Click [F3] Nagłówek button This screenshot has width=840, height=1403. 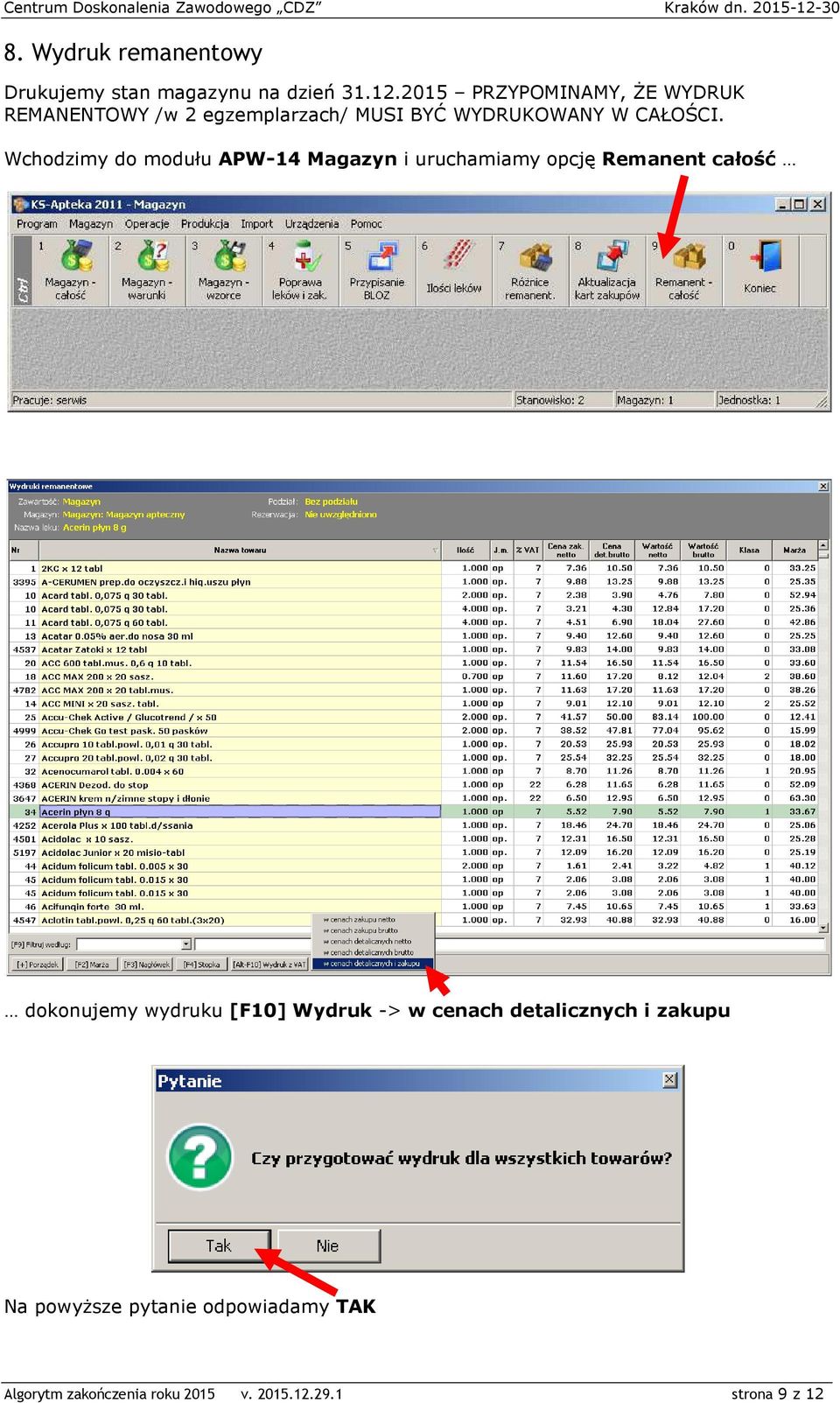pyautogui.click(x=146, y=965)
